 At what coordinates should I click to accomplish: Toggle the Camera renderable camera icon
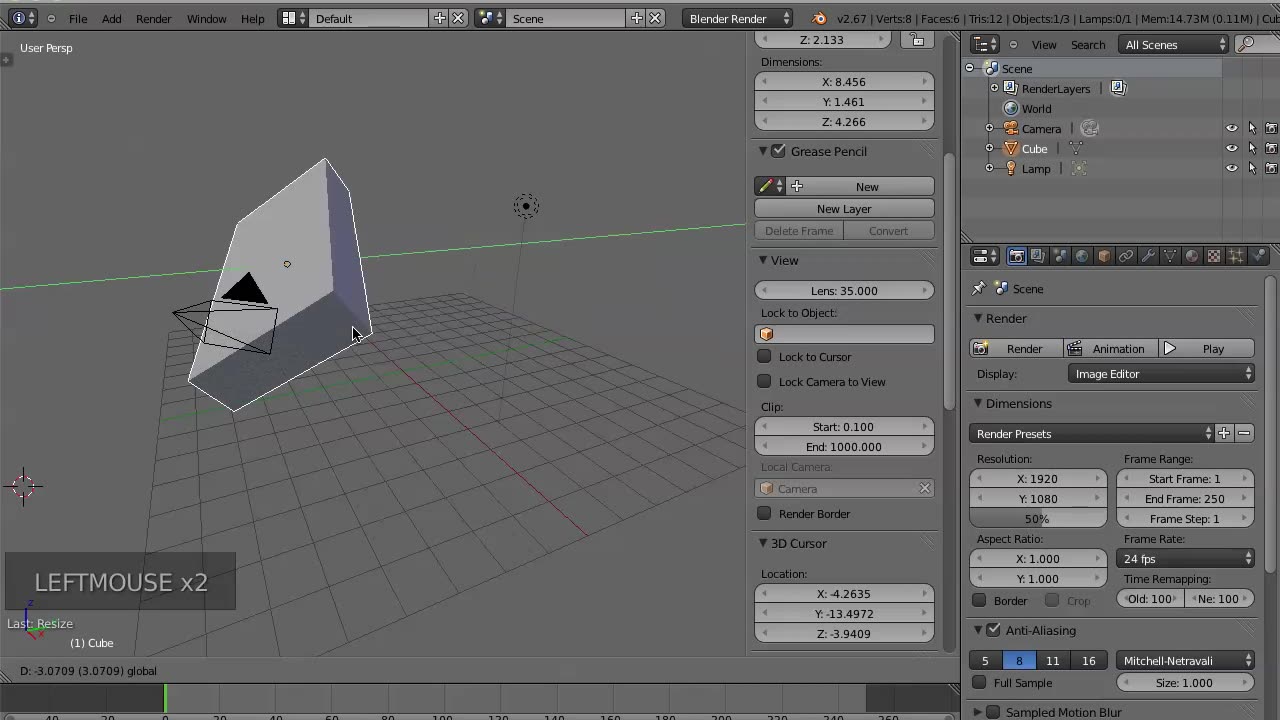pyautogui.click(x=1271, y=128)
